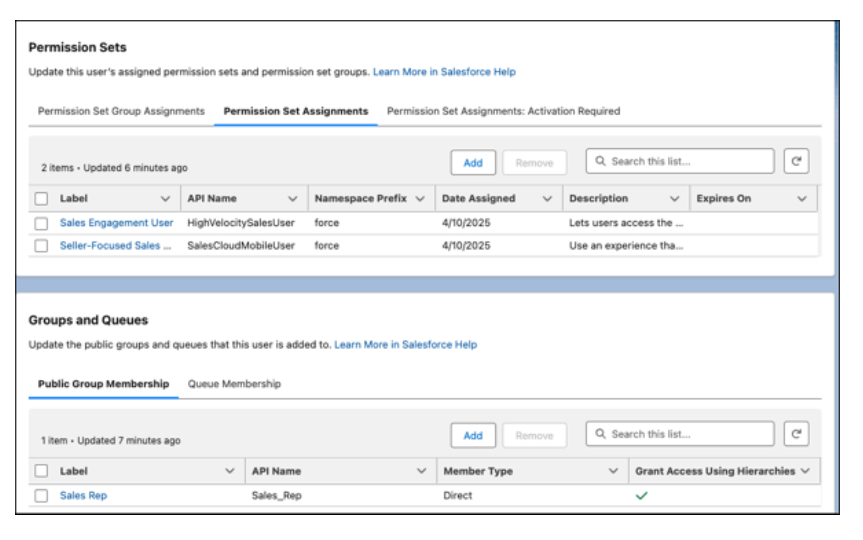Check the Seller-Focused Sales row checkbox
Viewport: 863px width, 540px height.
tap(41, 246)
